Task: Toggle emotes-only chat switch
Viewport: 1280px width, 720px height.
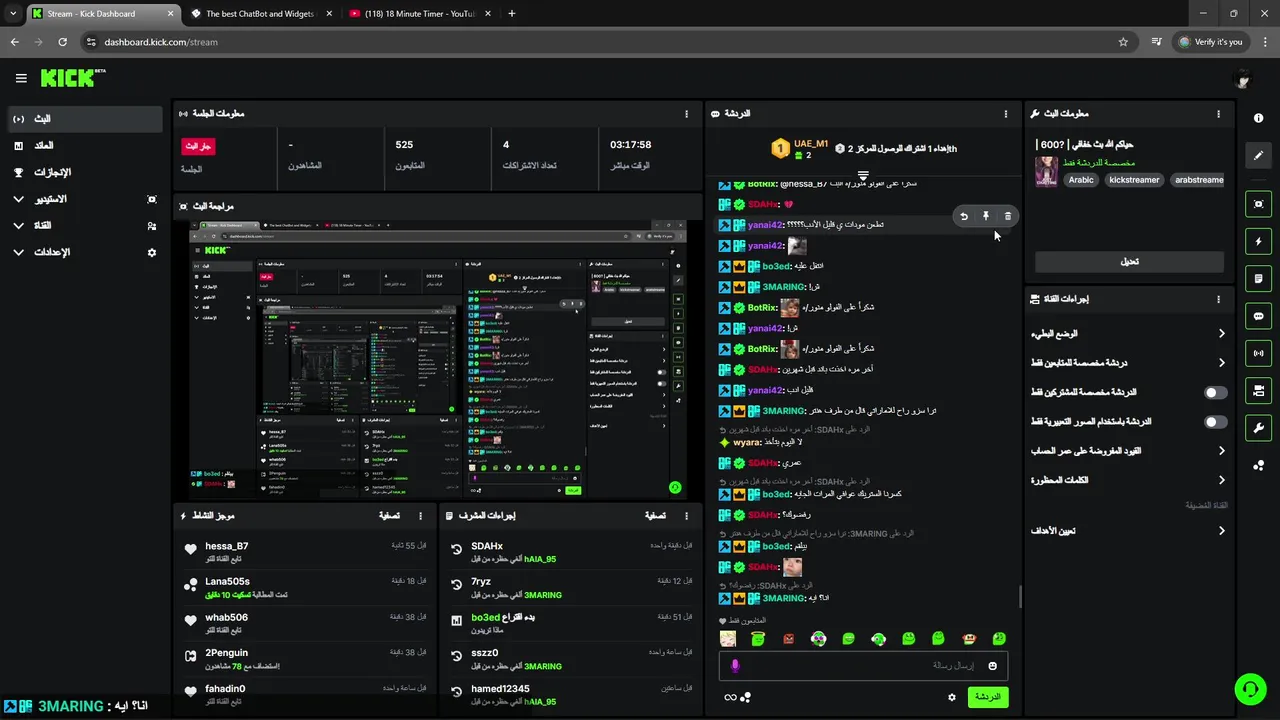Action: click(1215, 422)
